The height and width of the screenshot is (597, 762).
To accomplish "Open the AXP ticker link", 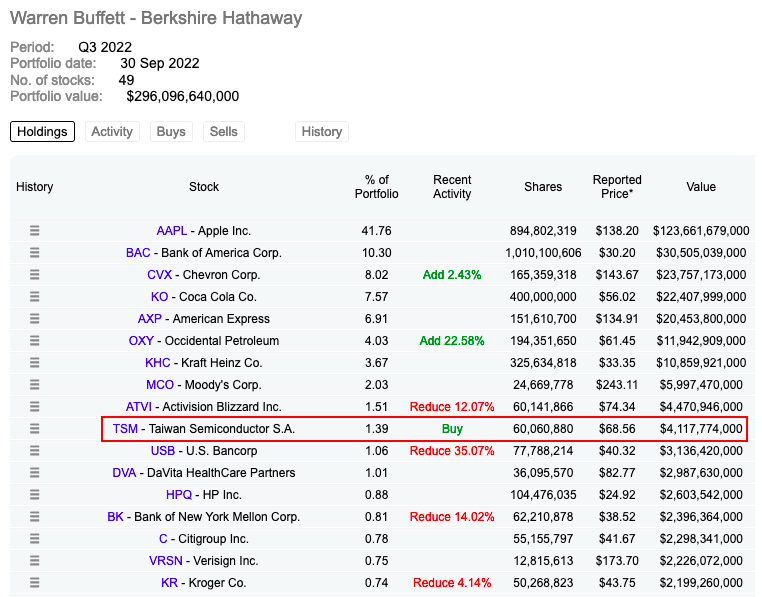I will (150, 318).
